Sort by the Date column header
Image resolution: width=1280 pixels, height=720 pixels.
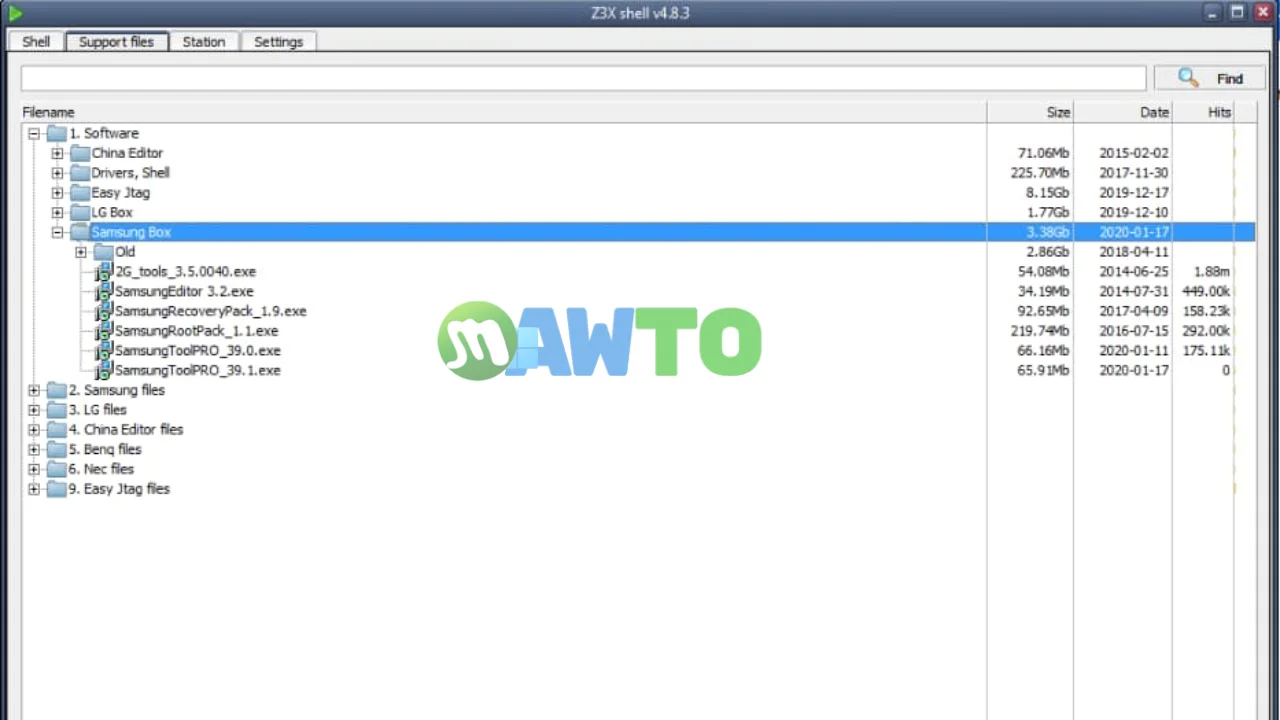point(1123,112)
